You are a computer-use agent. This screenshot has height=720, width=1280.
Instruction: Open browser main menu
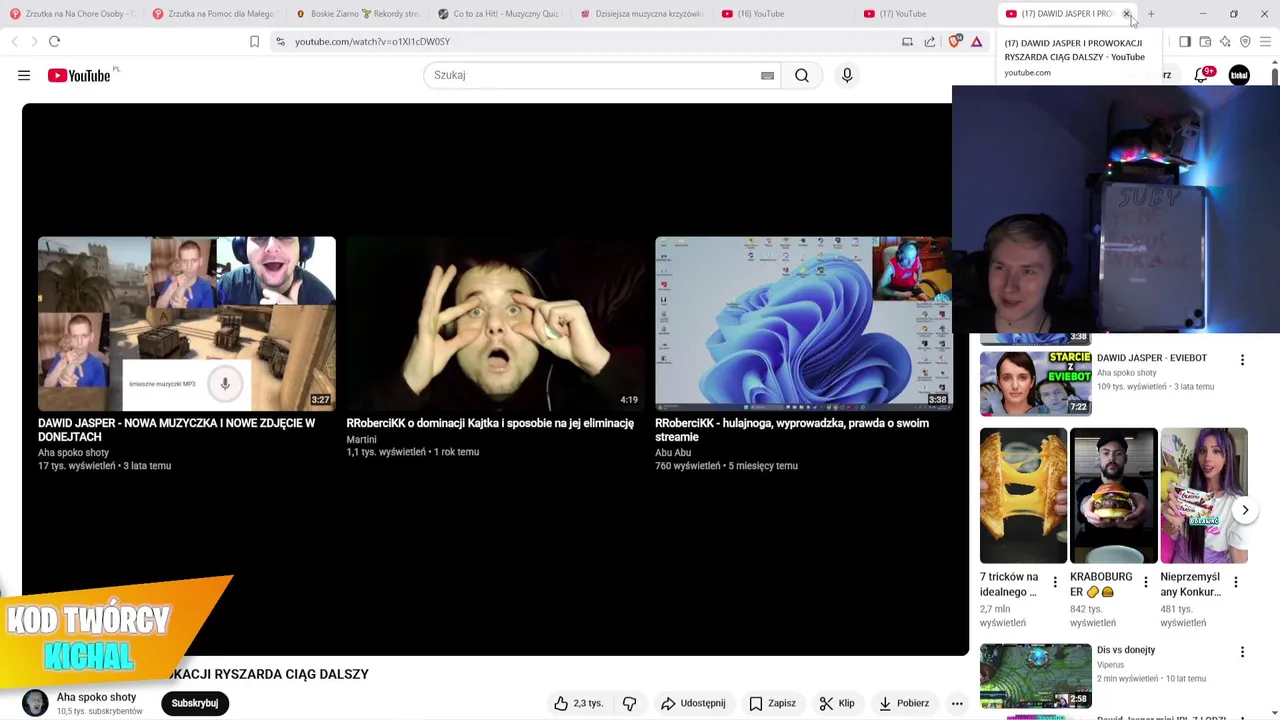1265,41
